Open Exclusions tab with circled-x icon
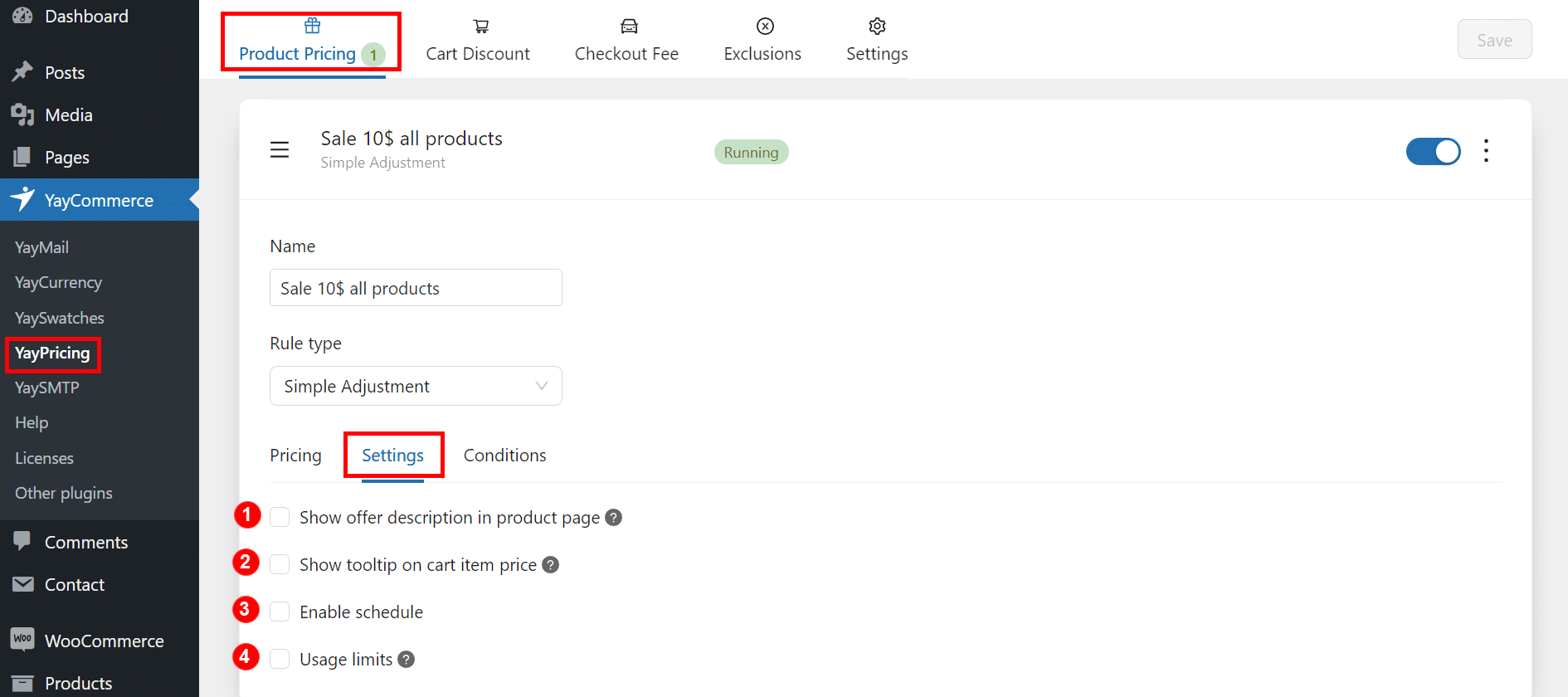Screen dimensions: 1568x697 click(762, 41)
